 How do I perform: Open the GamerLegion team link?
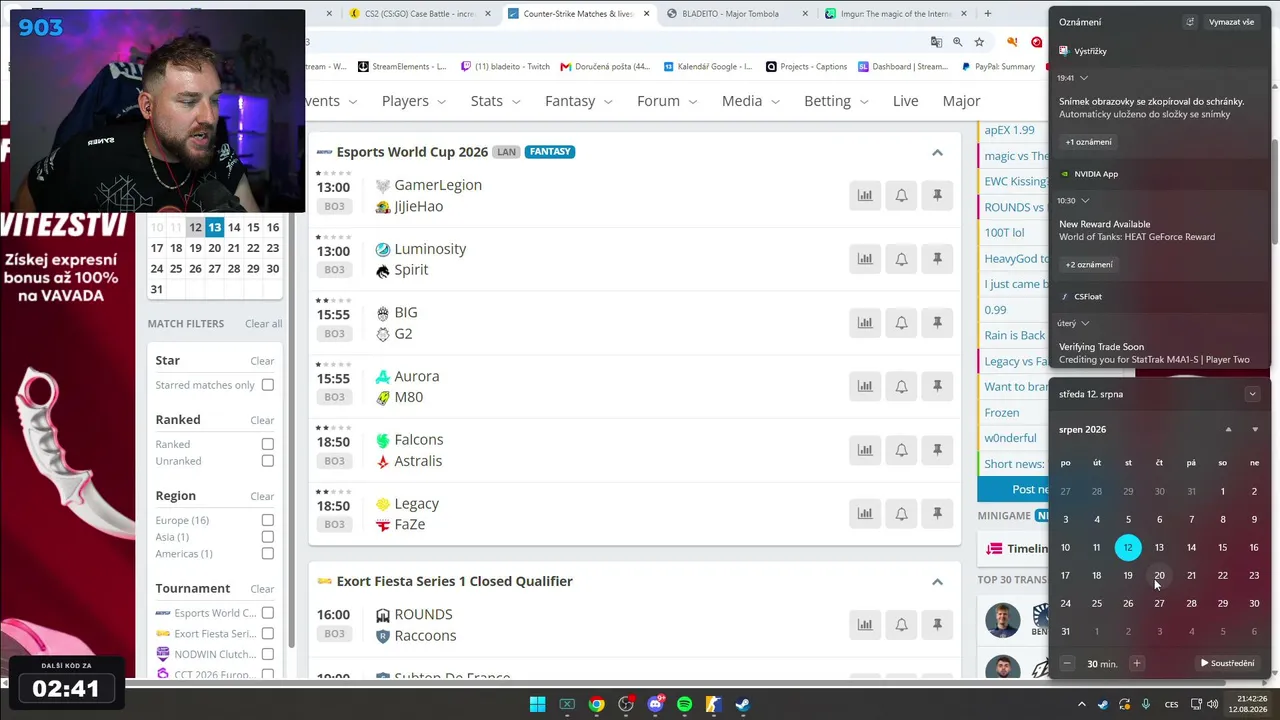(x=438, y=185)
